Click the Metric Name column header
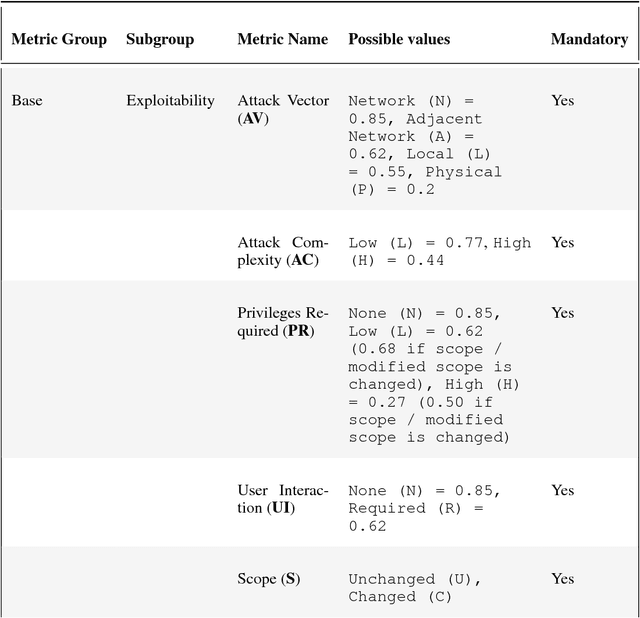 (x=282, y=39)
